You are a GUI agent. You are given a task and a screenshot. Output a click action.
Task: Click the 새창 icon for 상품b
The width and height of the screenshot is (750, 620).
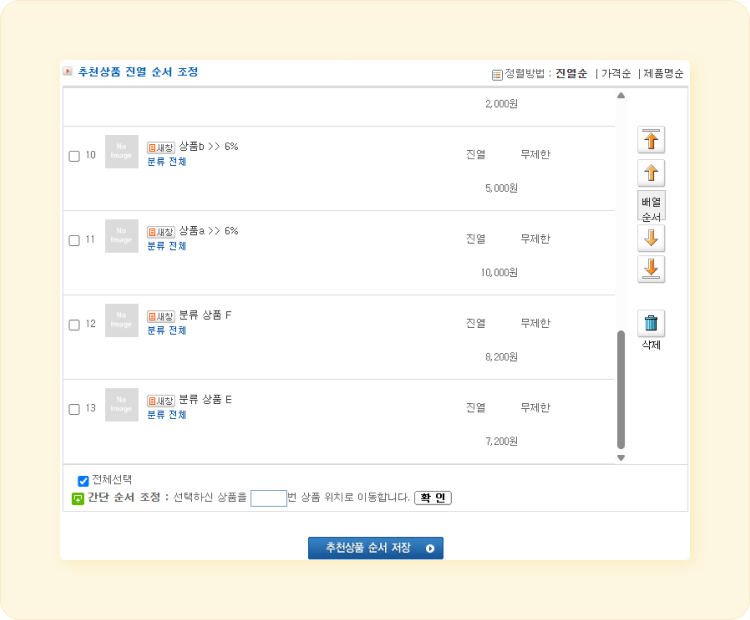tap(161, 147)
